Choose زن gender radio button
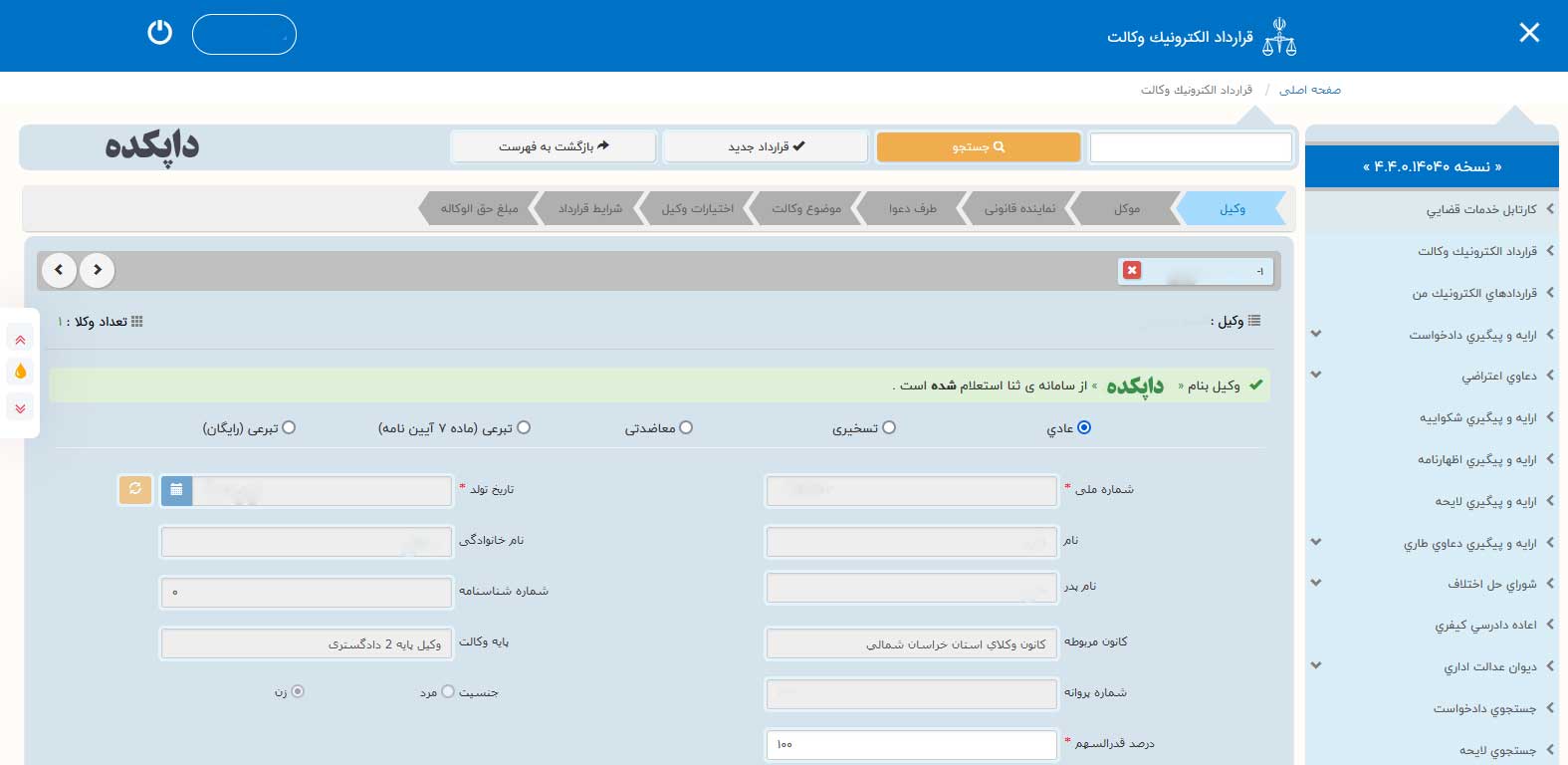The image size is (1568, 765). (x=298, y=691)
